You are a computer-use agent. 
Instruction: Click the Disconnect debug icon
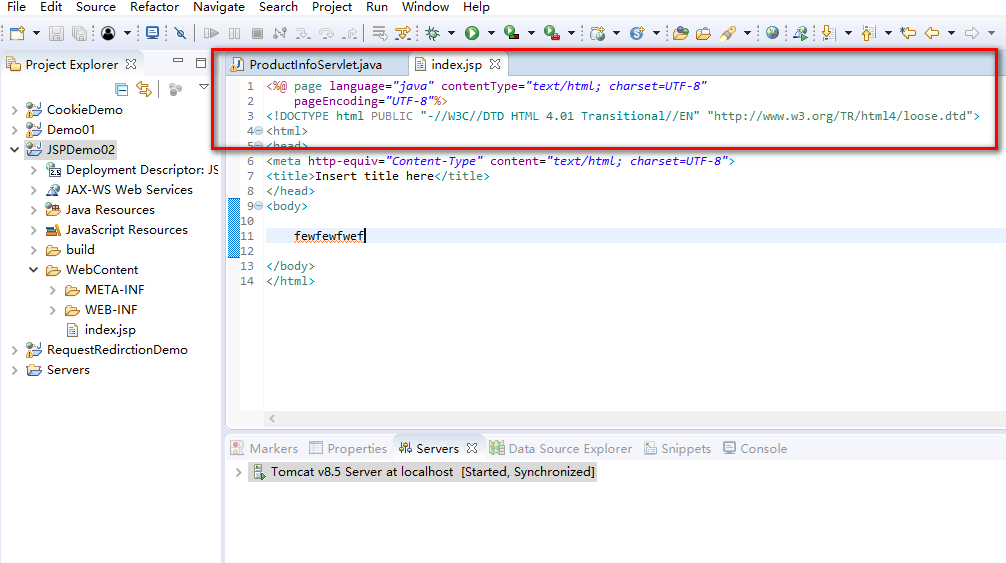coord(280,33)
